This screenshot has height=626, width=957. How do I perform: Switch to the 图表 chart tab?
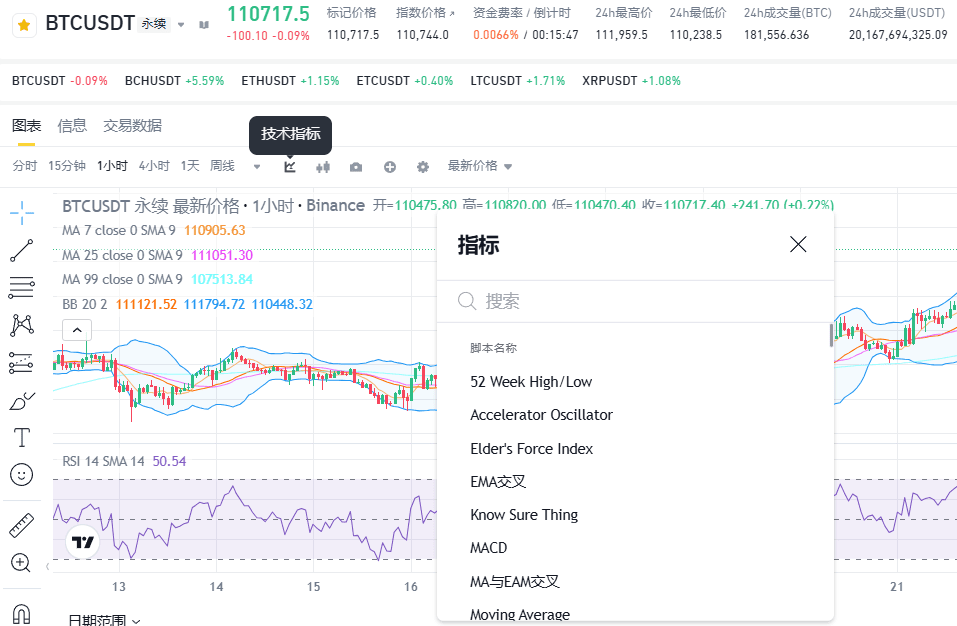coord(26,126)
